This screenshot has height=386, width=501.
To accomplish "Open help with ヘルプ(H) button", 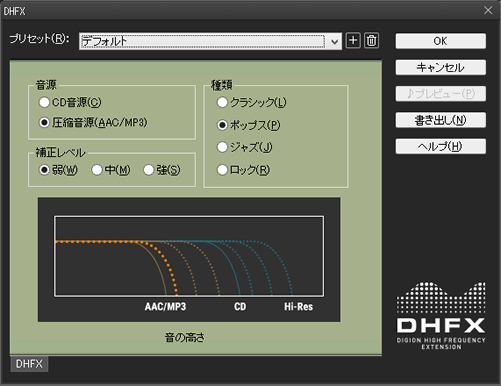I will 441,146.
